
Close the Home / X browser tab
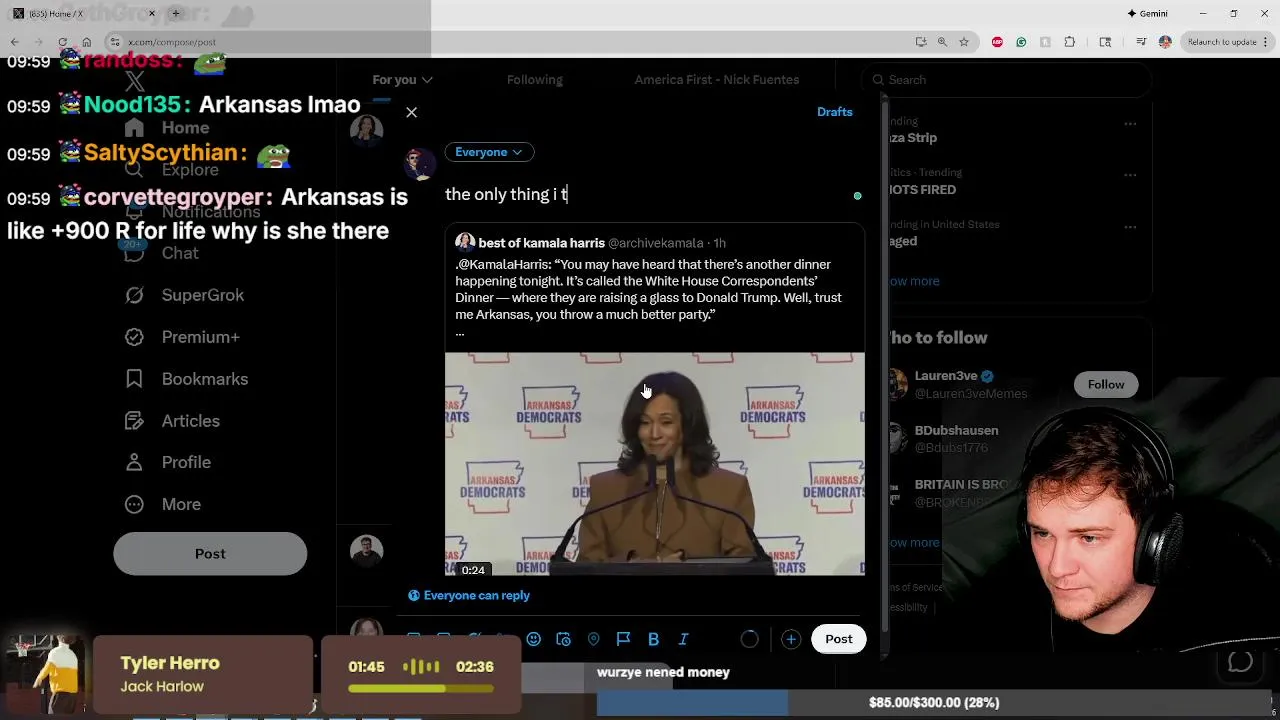click(x=152, y=14)
